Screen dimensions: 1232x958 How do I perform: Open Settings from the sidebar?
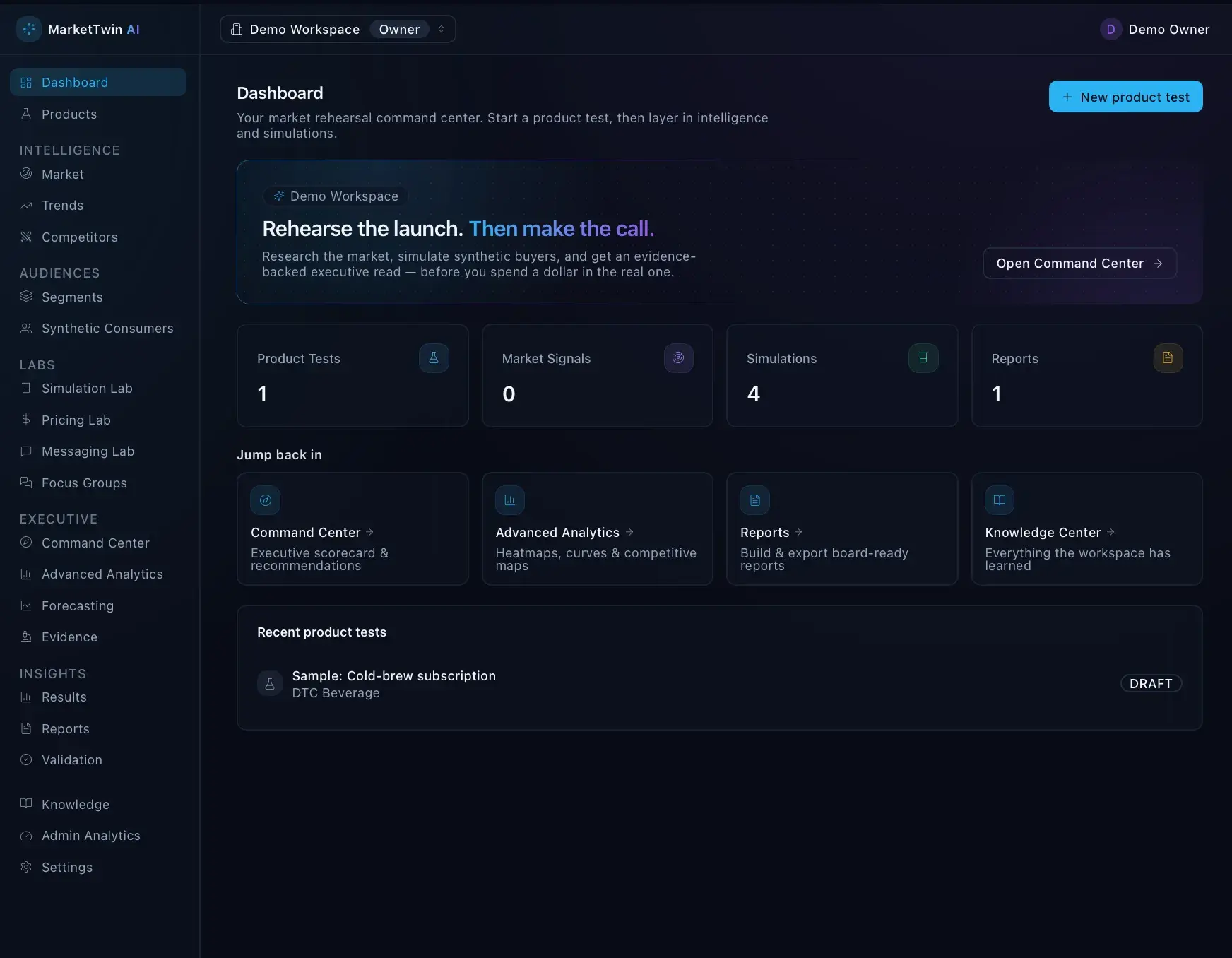98,867
